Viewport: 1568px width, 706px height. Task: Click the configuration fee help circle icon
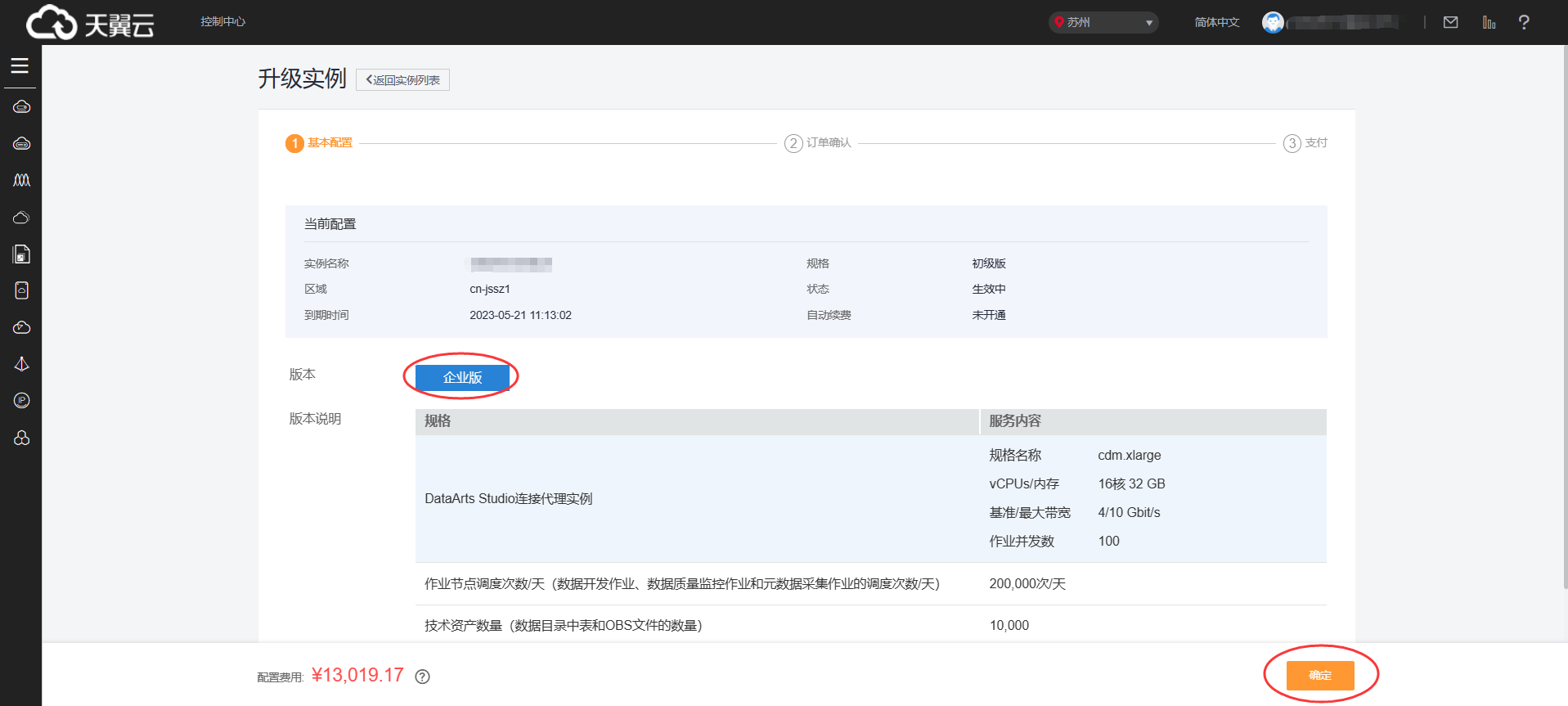(x=422, y=677)
